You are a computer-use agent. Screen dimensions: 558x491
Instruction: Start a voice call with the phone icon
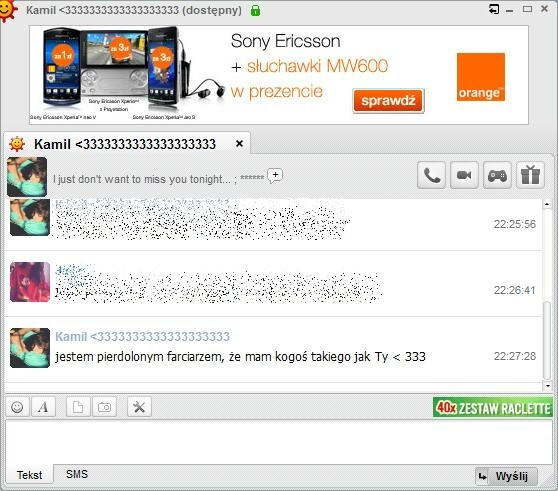[x=431, y=175]
